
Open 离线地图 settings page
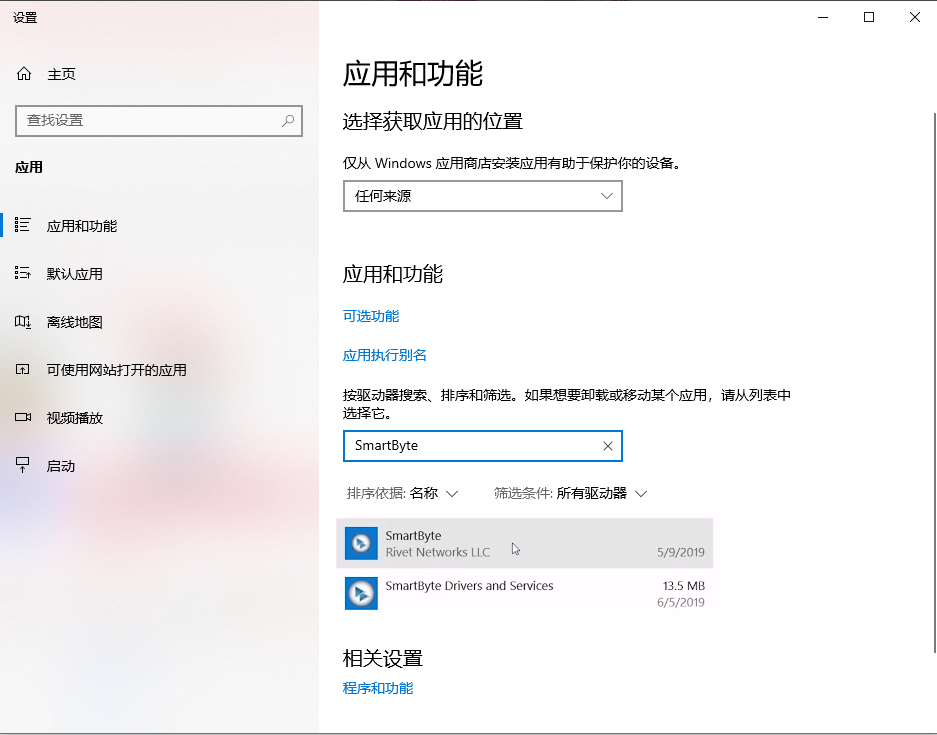pyautogui.click(x=75, y=322)
